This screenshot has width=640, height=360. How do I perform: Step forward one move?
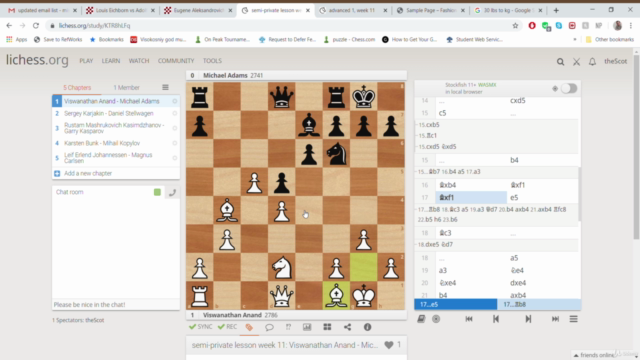pos(528,319)
